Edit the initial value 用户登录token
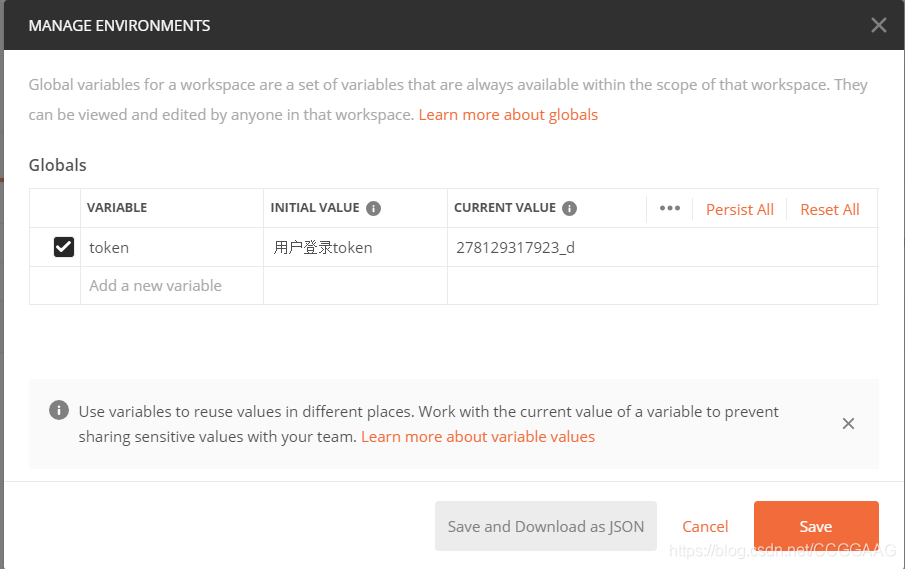 pyautogui.click(x=356, y=248)
